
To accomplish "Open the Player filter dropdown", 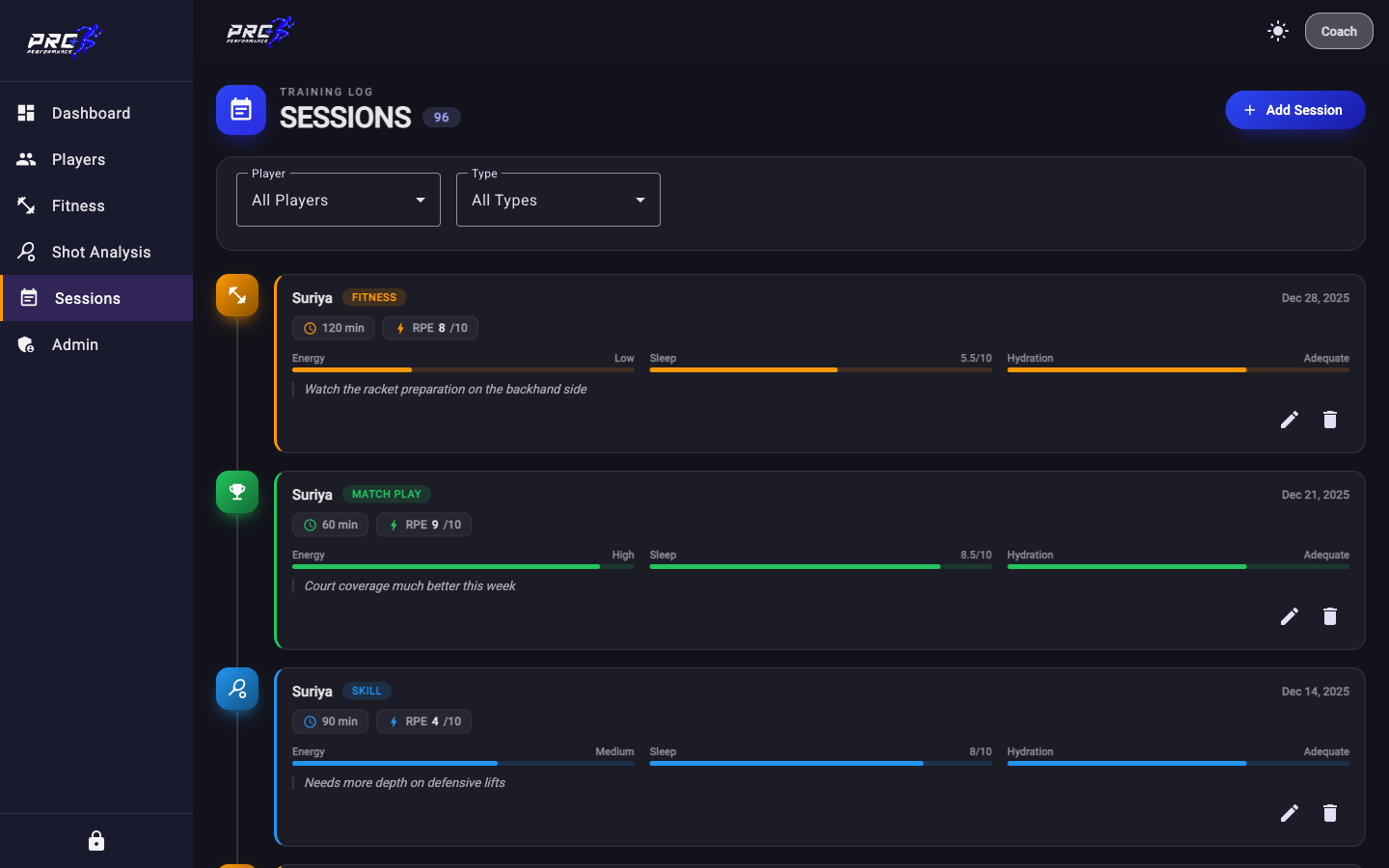I will (339, 200).
